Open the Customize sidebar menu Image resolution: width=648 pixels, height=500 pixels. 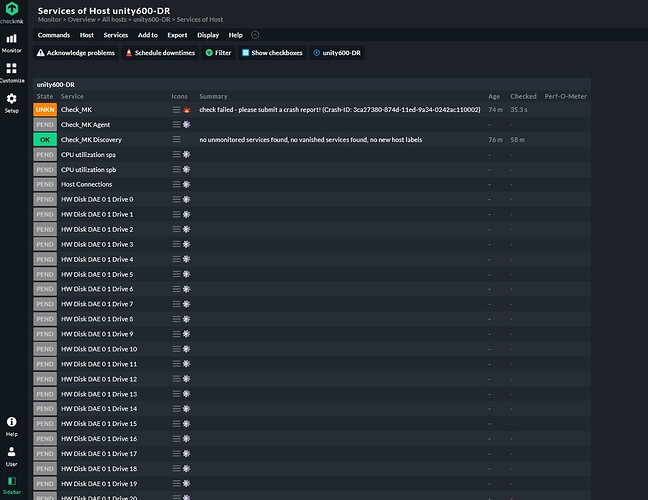11,71
